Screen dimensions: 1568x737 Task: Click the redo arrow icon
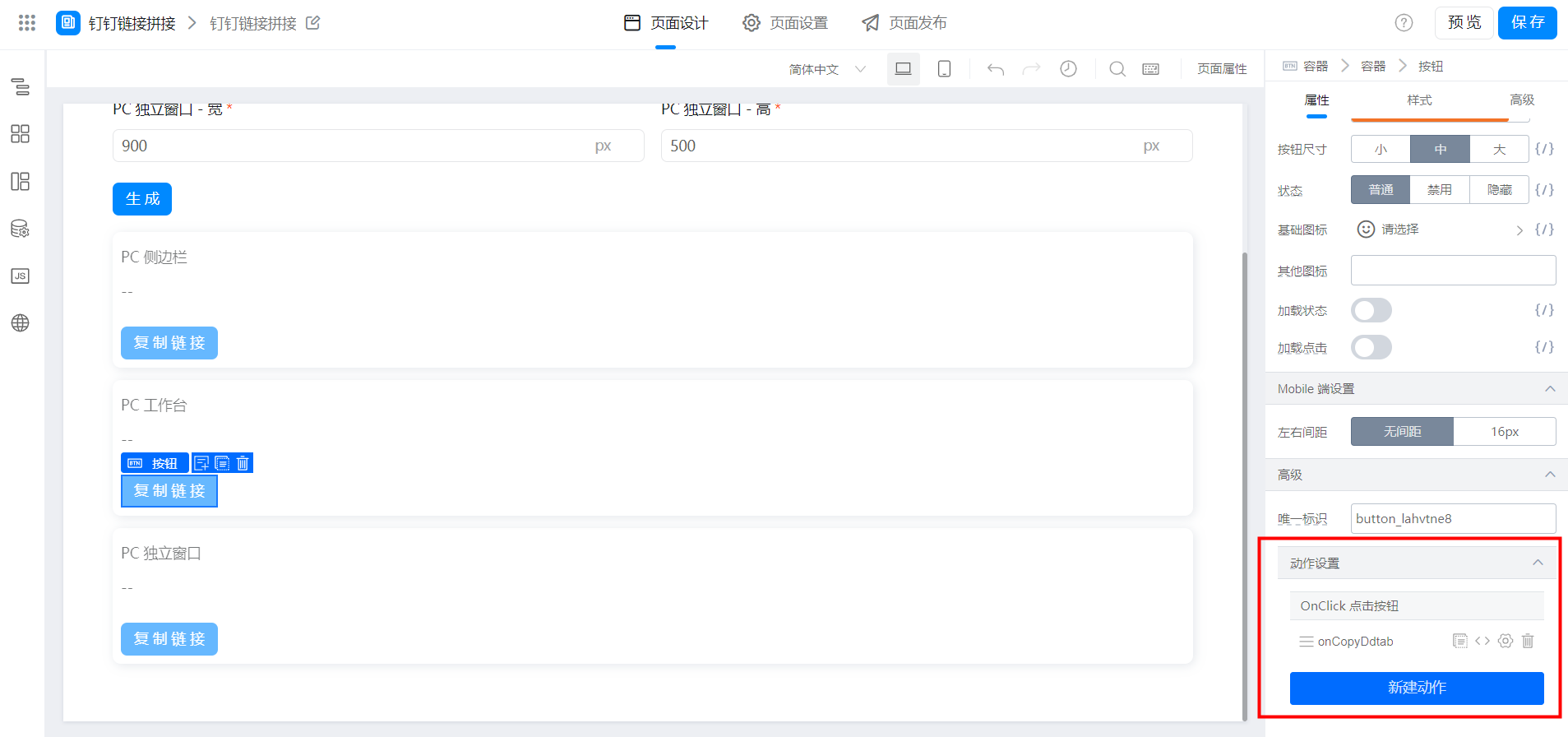coord(1031,69)
